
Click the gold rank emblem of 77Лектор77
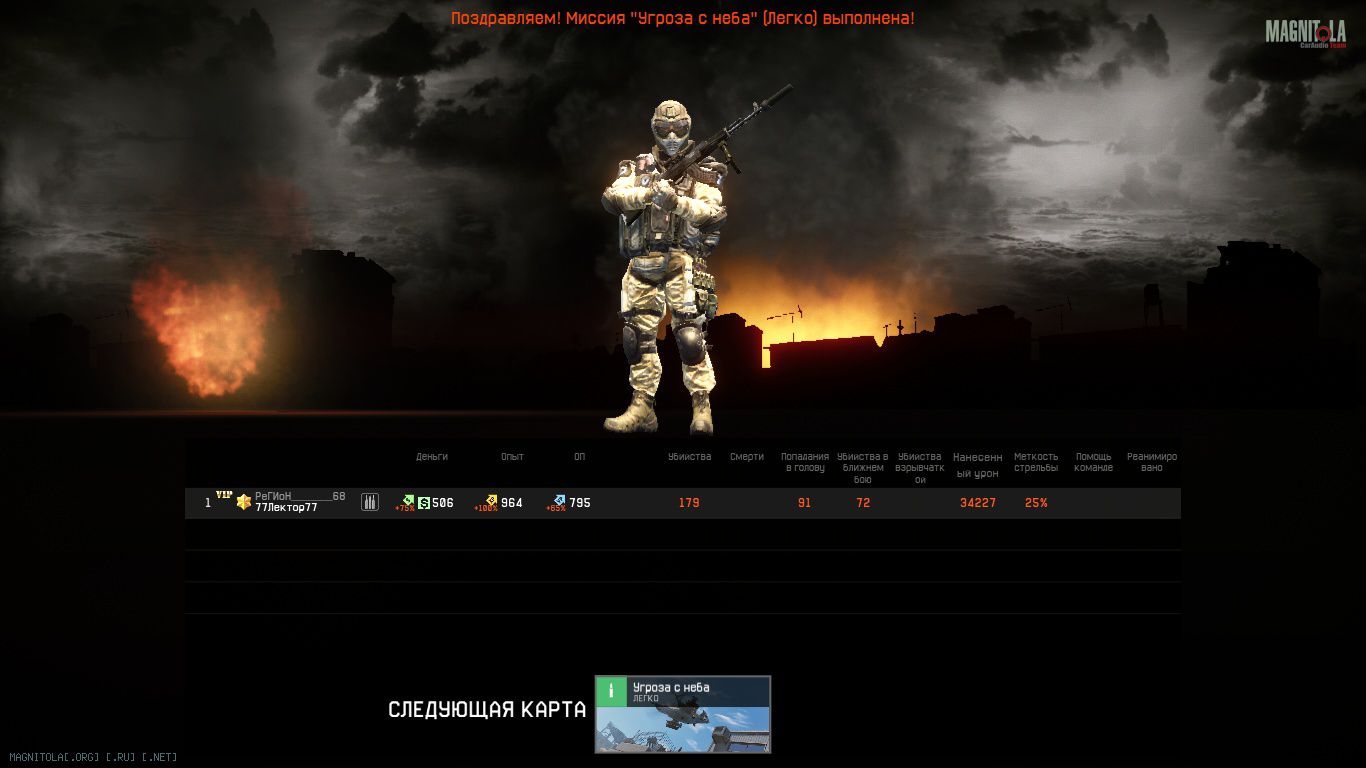(243, 502)
